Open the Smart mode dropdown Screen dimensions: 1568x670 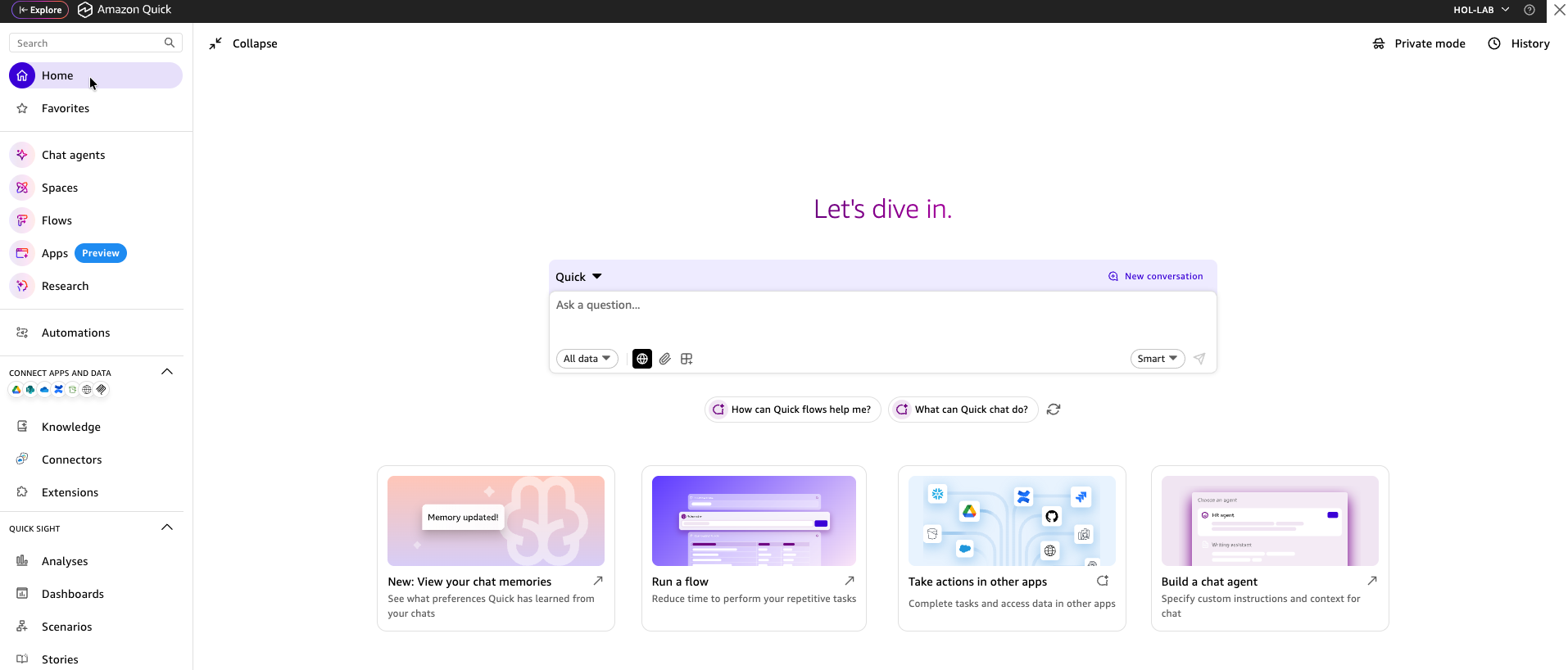1158,359
